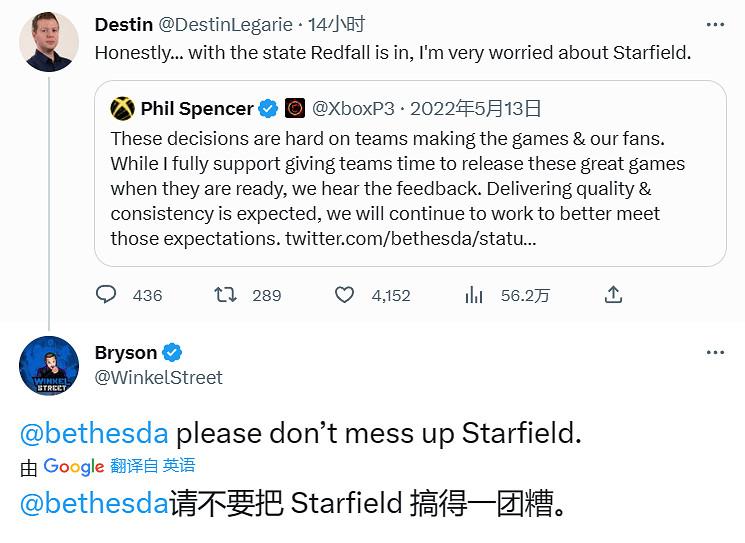Click the Xbox logo avatar
Viewport: 745px width, 543px height.
point(123,108)
